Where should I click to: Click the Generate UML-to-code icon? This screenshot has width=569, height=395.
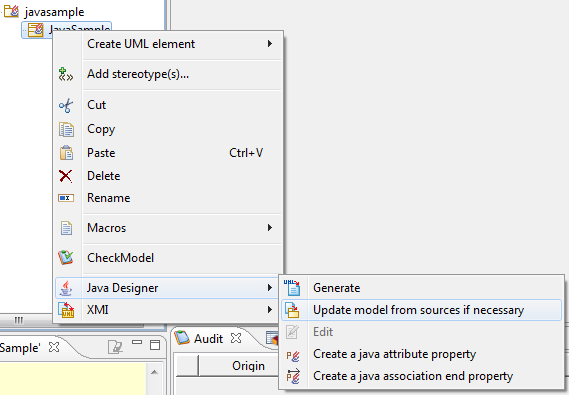tap(292, 288)
